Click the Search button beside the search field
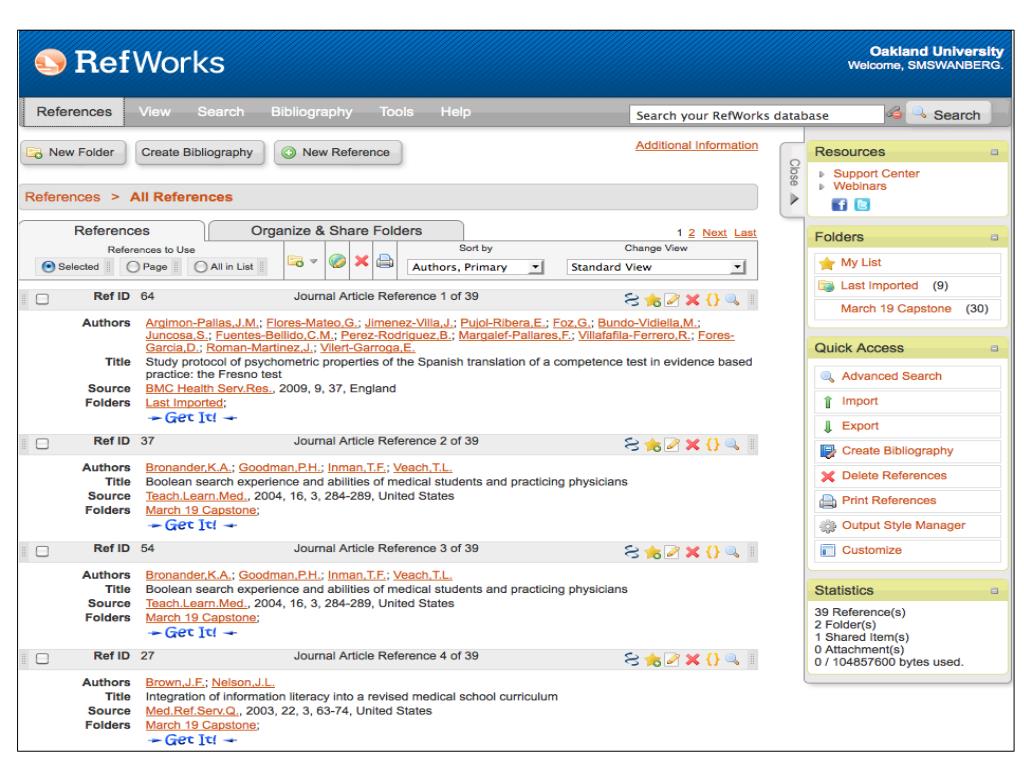The image size is (1024, 768). [948, 114]
